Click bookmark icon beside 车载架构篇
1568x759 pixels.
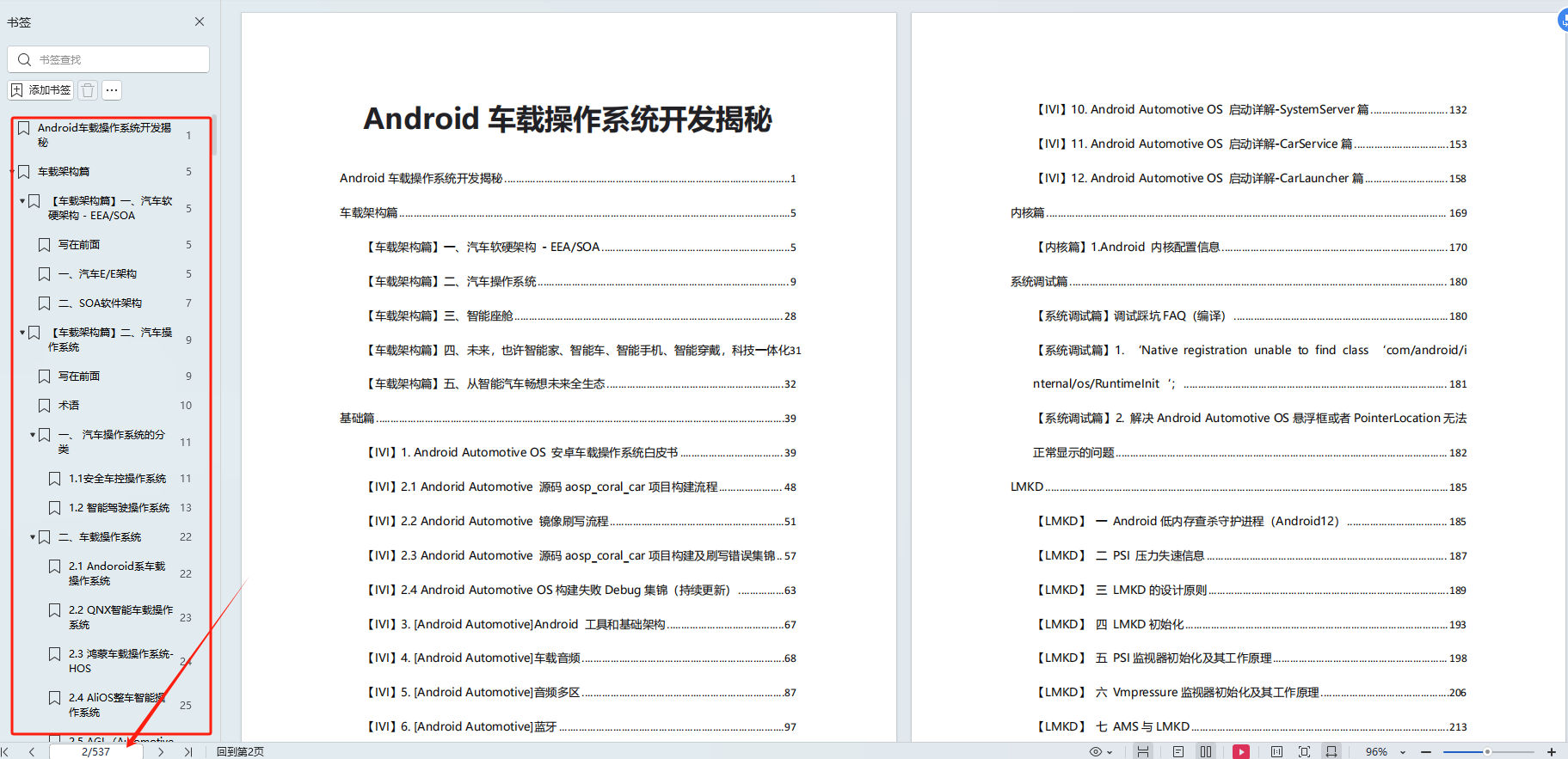point(24,172)
